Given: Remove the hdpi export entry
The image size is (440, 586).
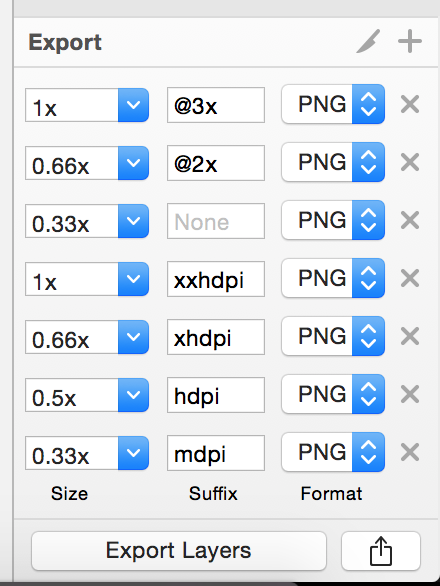Looking at the screenshot, I should [410, 394].
